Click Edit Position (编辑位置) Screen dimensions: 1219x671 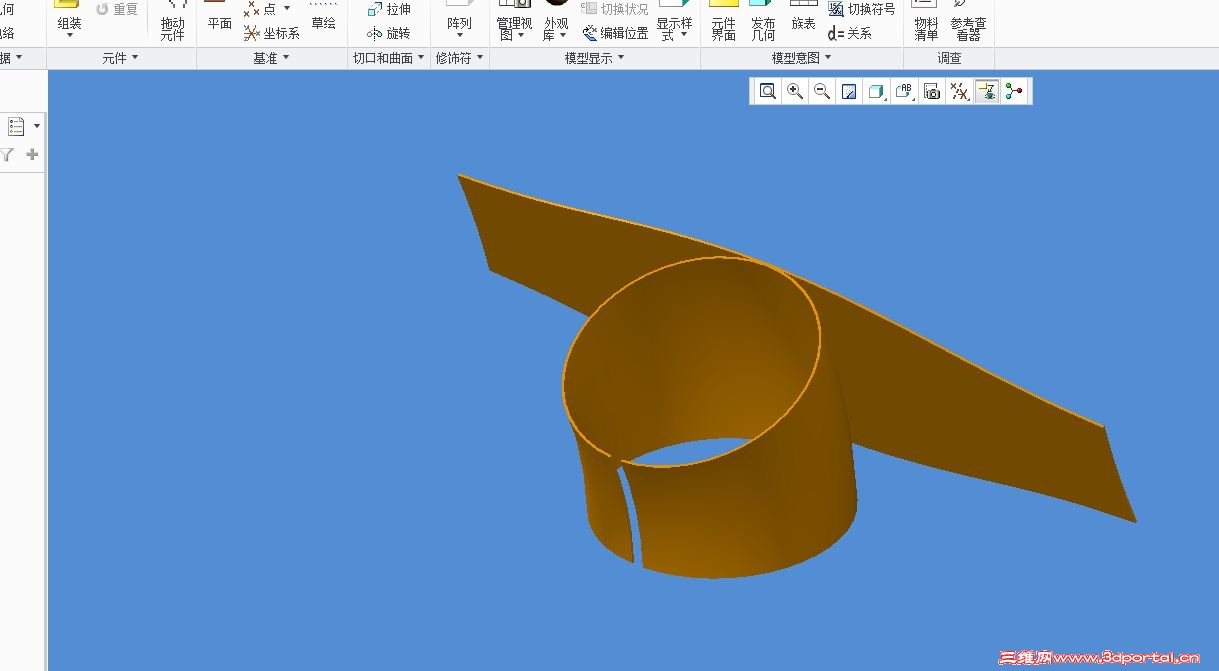[x=615, y=33]
